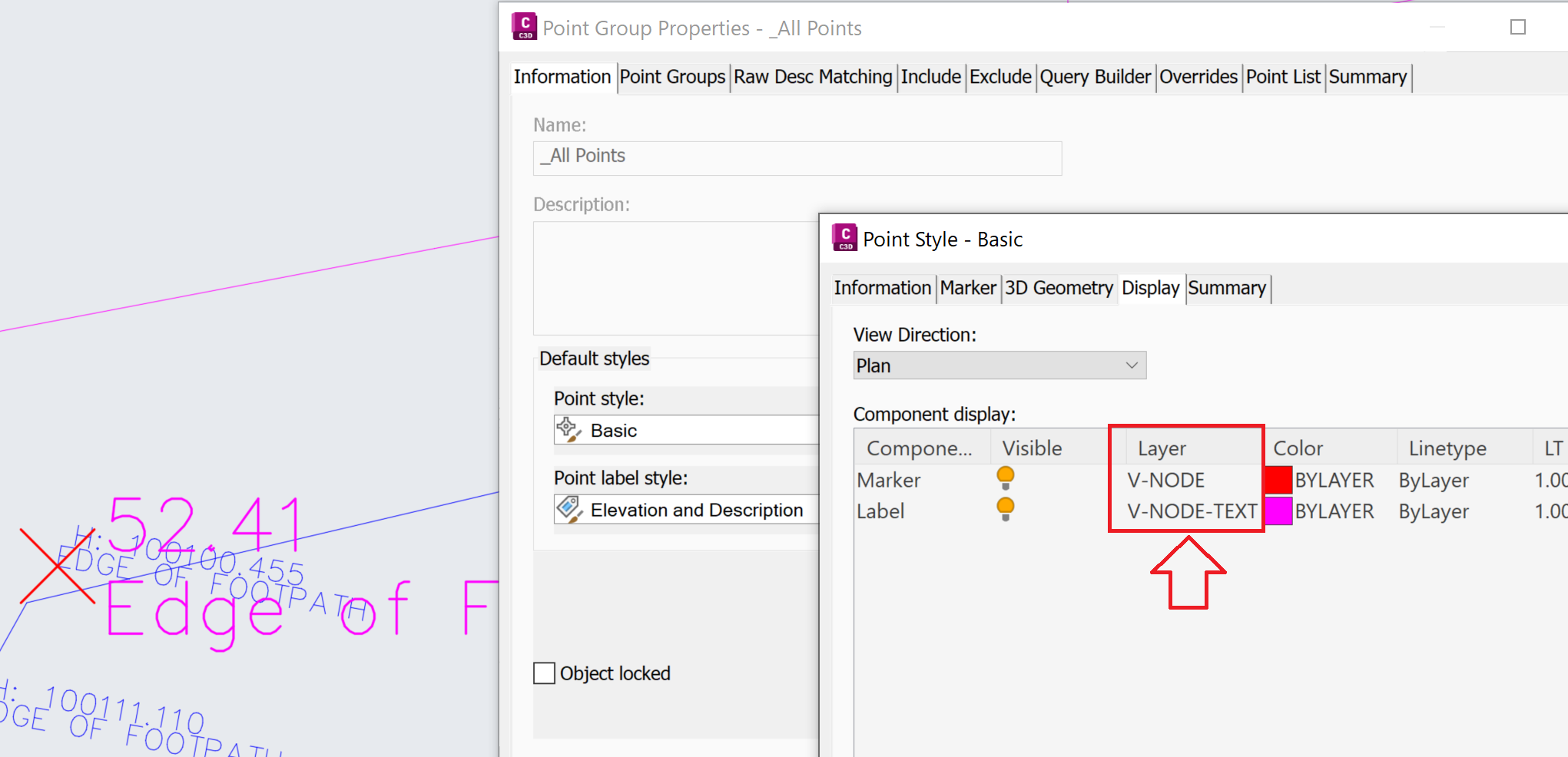1568x757 pixels.
Task: Enable the Object locked checkbox
Action: coord(543,673)
